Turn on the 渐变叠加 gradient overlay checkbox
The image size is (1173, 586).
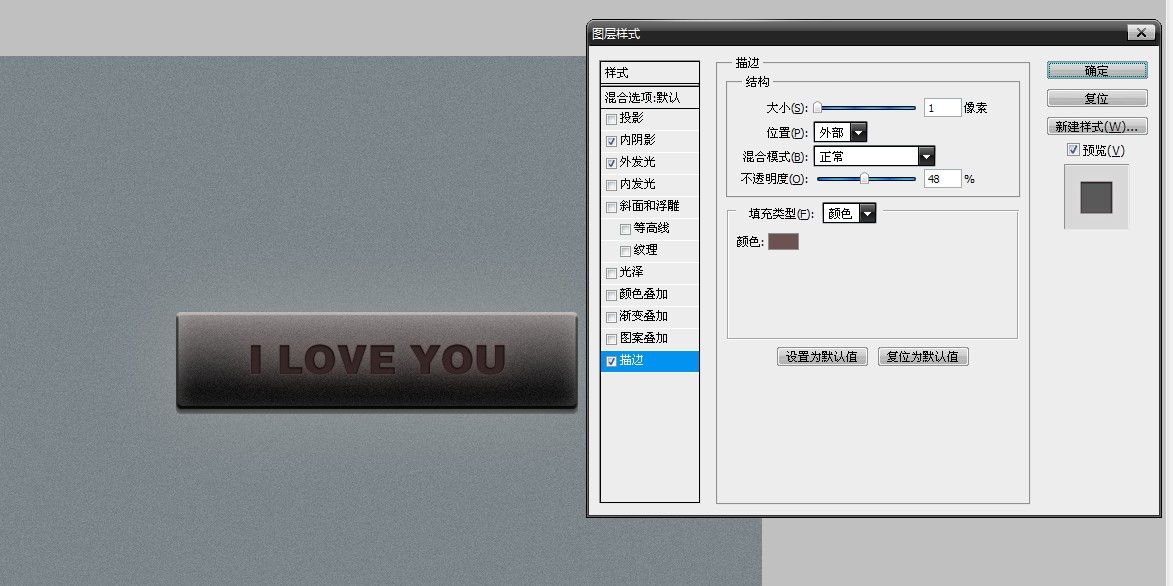(612, 317)
